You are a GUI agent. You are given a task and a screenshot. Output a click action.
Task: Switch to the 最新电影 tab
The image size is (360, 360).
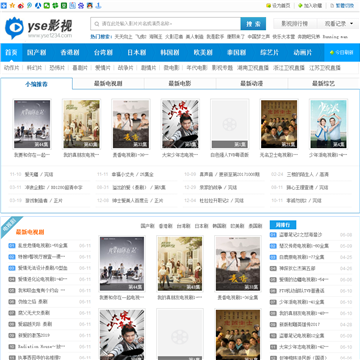point(180,83)
